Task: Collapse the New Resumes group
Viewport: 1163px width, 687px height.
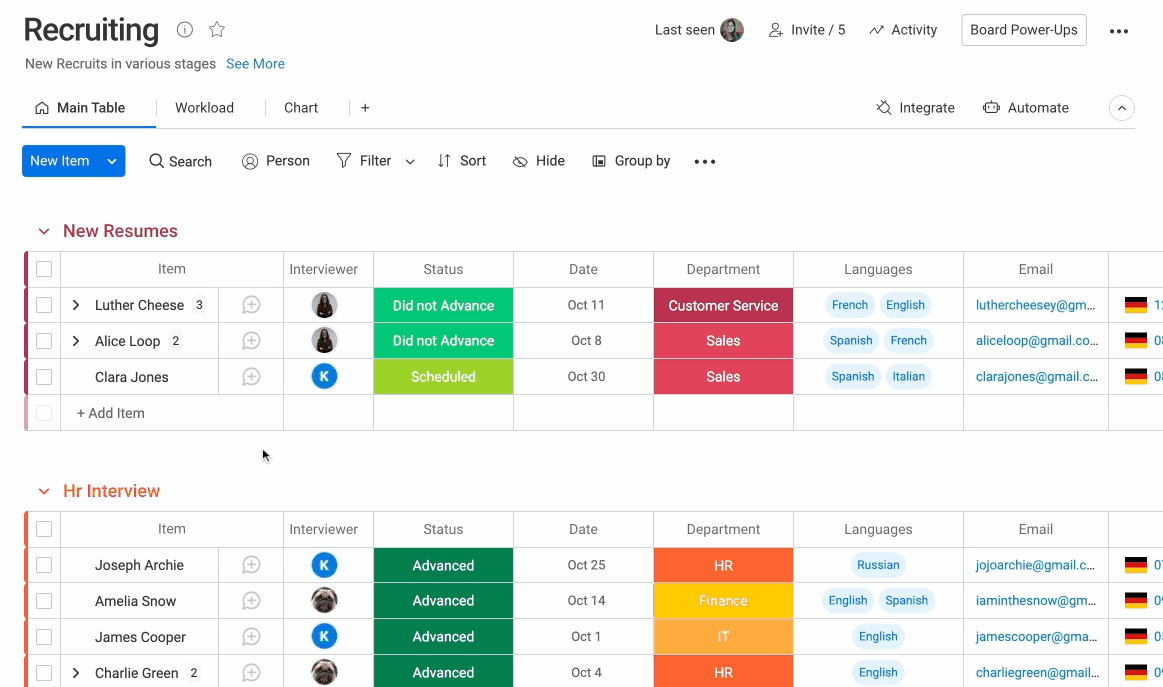Action: 43,231
